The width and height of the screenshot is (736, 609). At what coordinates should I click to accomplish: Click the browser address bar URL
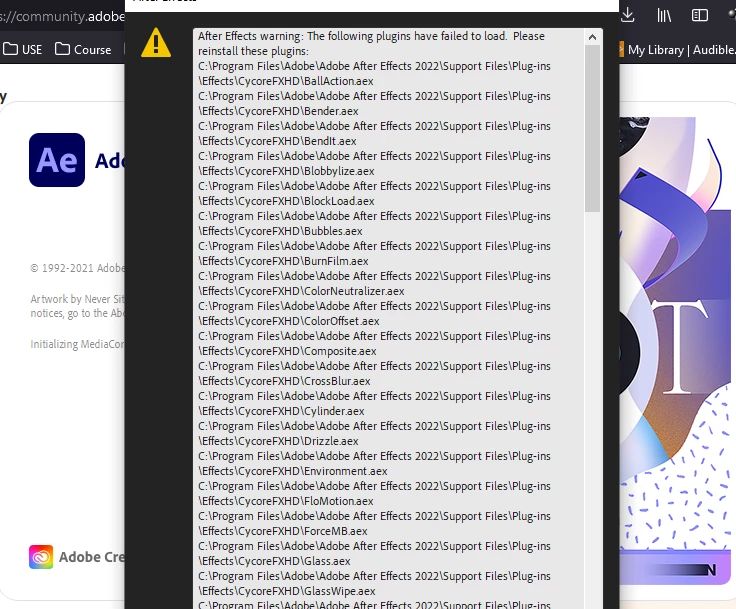[62, 16]
